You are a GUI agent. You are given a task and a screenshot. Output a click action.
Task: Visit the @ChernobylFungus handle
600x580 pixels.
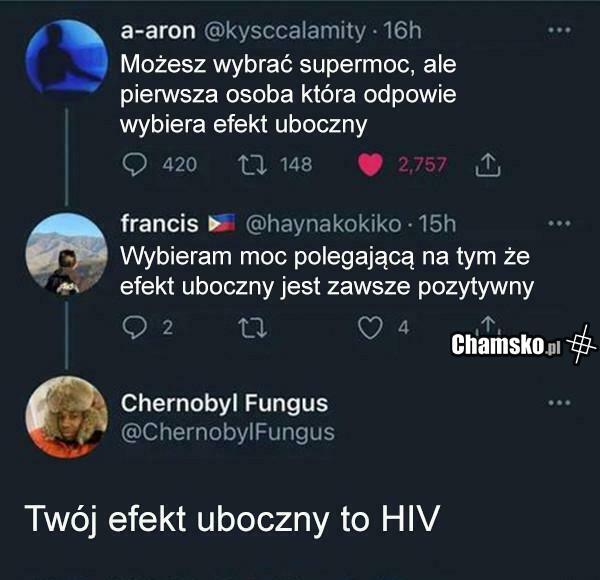(228, 433)
